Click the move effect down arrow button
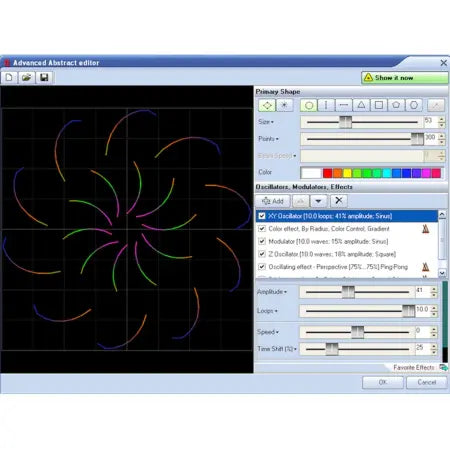Screen dimensions: 450x450 (x=319, y=201)
